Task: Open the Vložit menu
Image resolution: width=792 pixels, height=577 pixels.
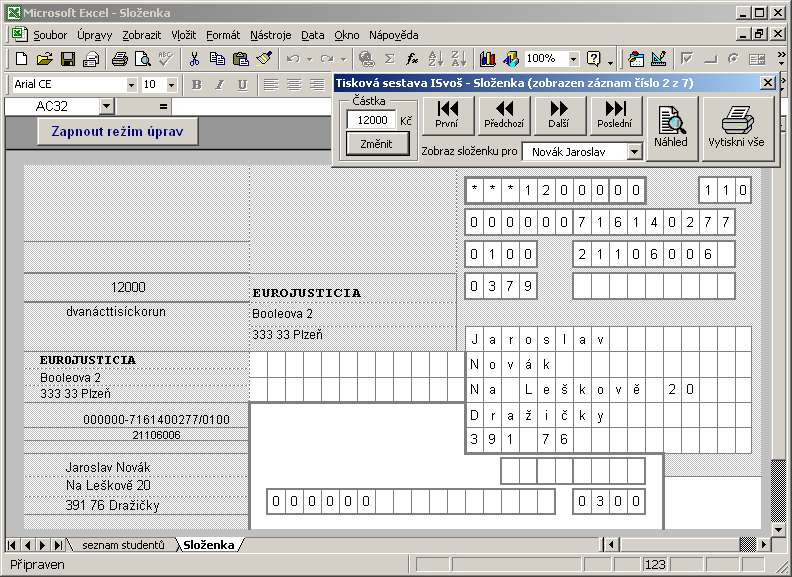Action: pyautogui.click(x=183, y=35)
